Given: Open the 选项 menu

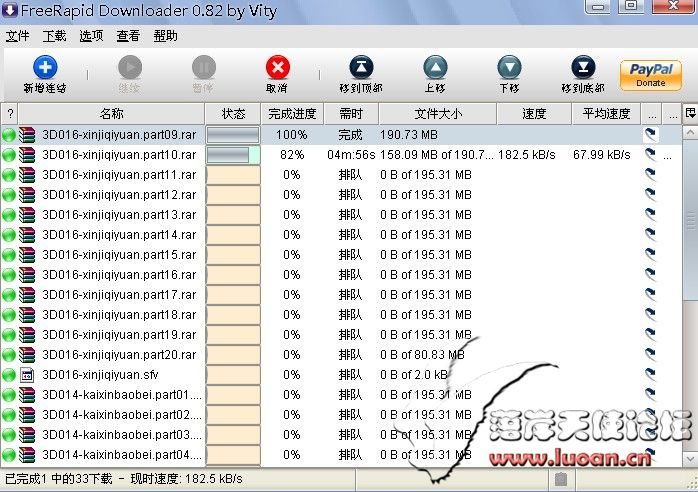Looking at the screenshot, I should (91, 36).
